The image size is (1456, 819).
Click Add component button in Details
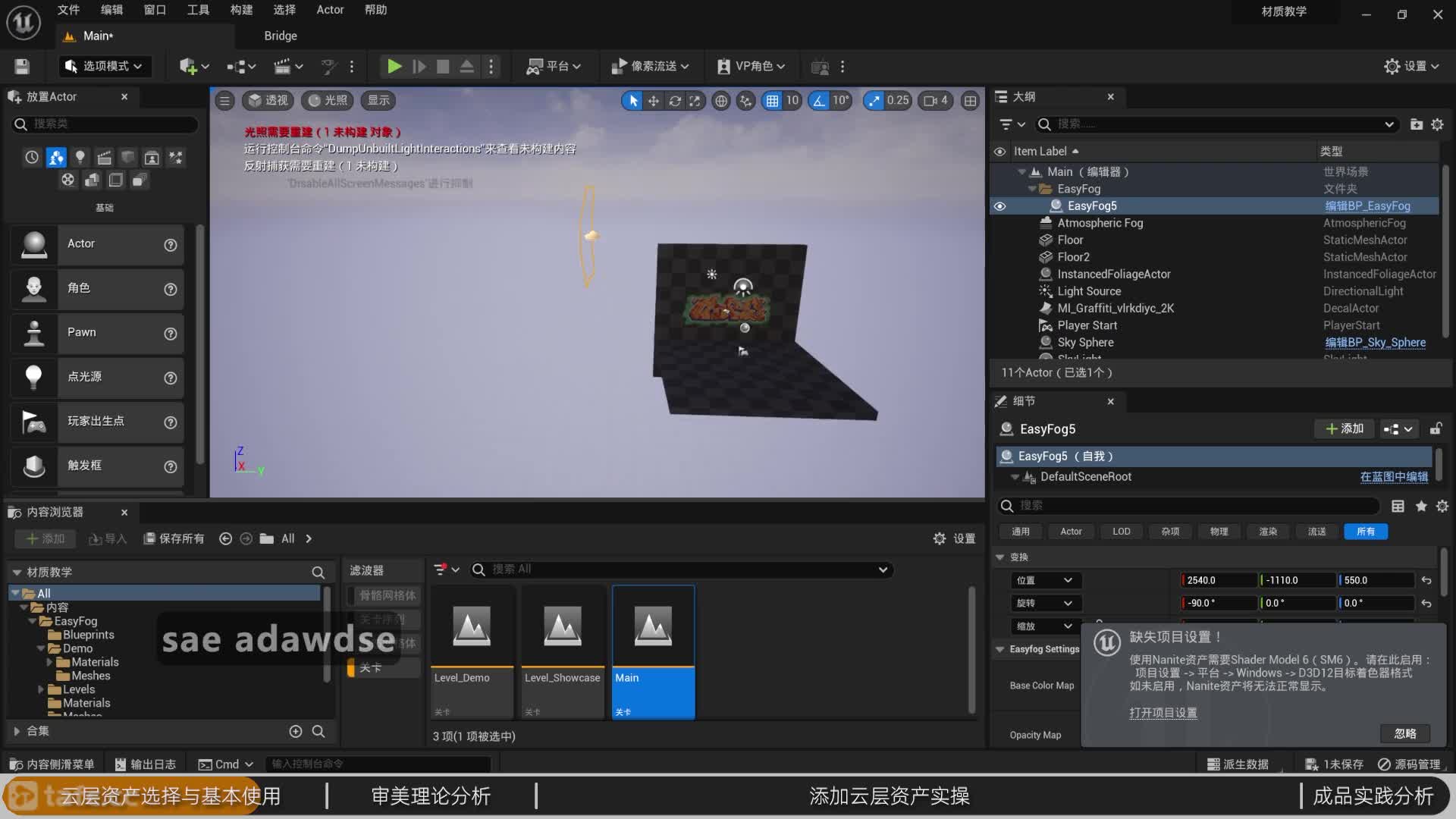tap(1345, 429)
